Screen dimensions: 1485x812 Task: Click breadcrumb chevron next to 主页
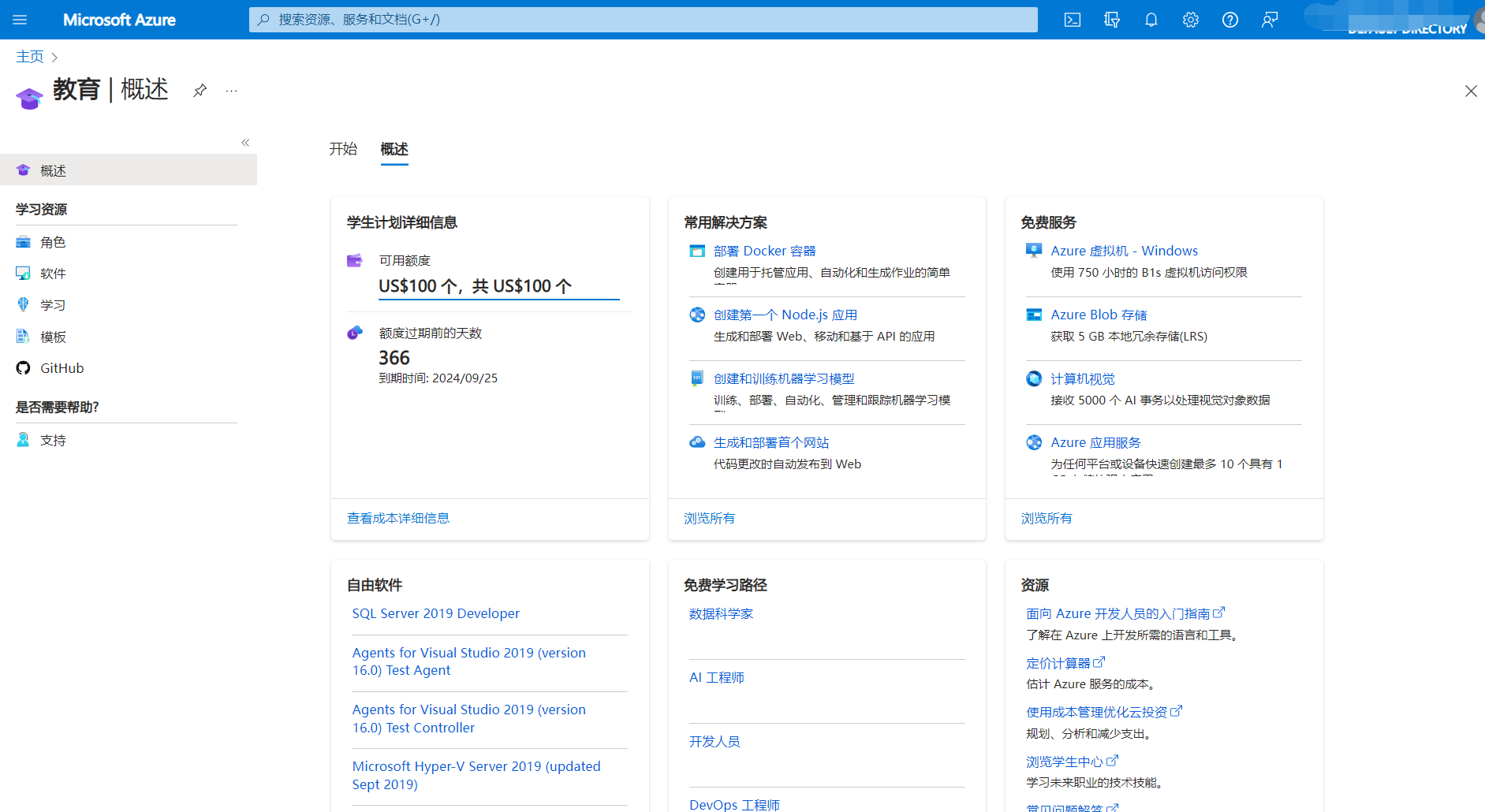54,58
